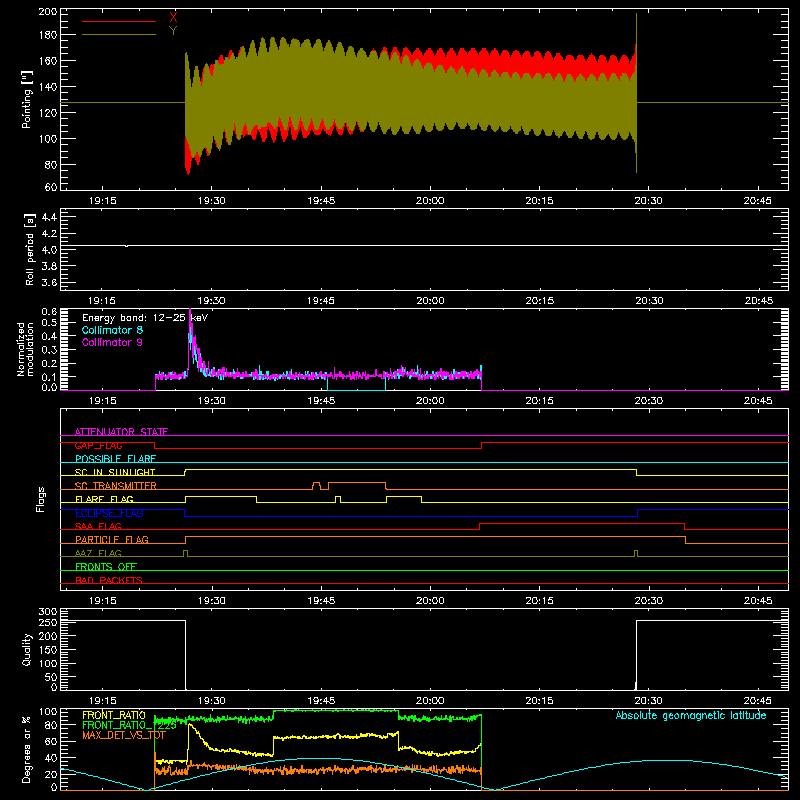
Task: Click the 4.4 tick on Roll period axis
Action: [49, 217]
